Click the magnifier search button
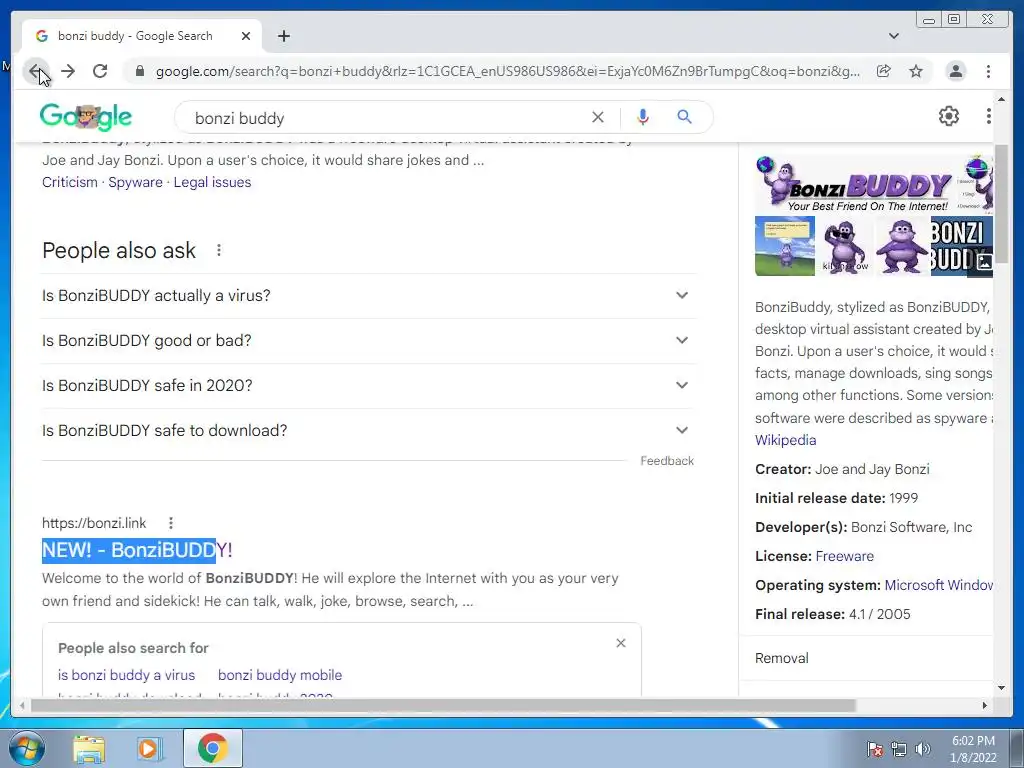 pos(684,117)
